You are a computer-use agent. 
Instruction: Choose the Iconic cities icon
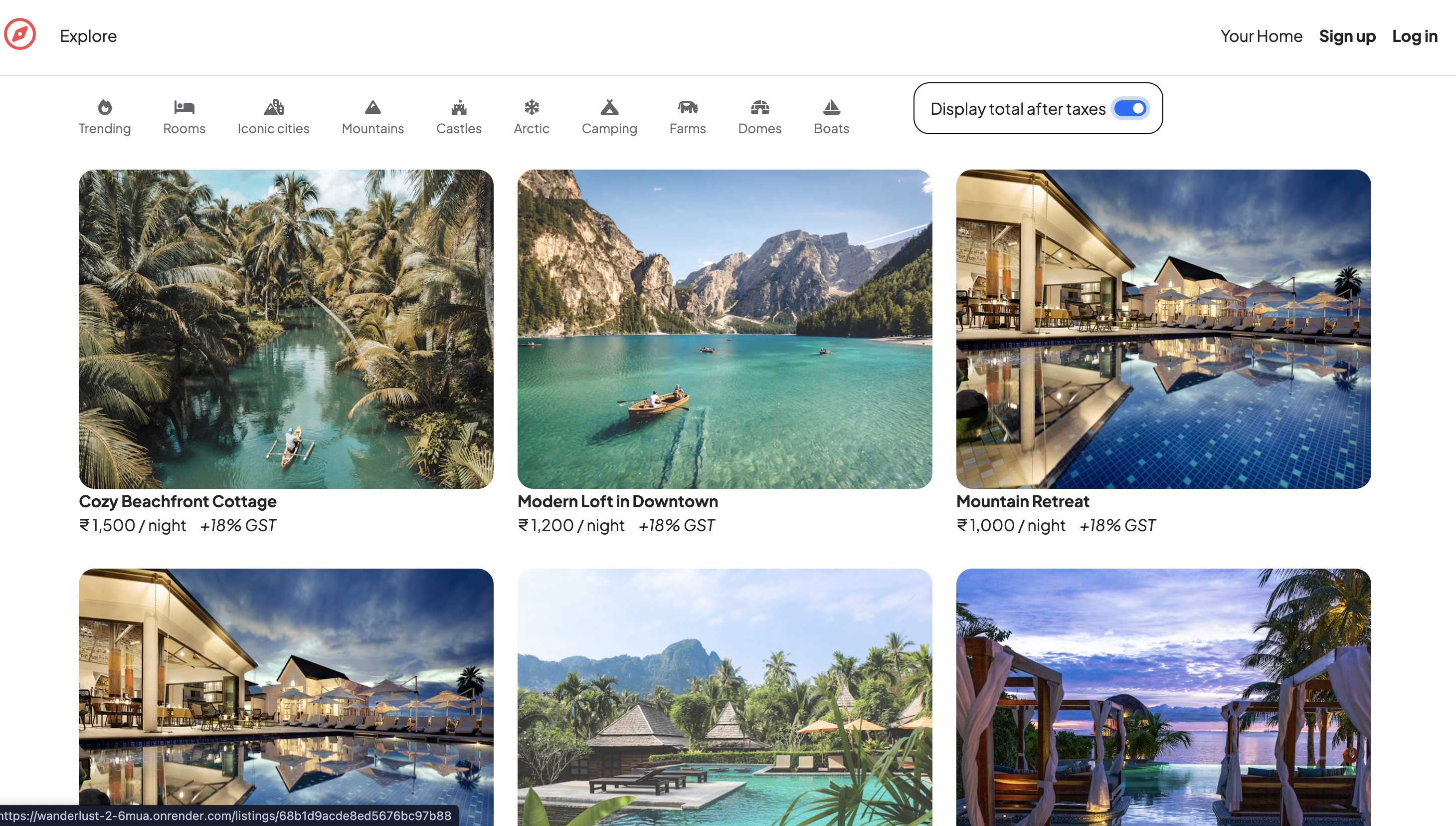click(273, 107)
